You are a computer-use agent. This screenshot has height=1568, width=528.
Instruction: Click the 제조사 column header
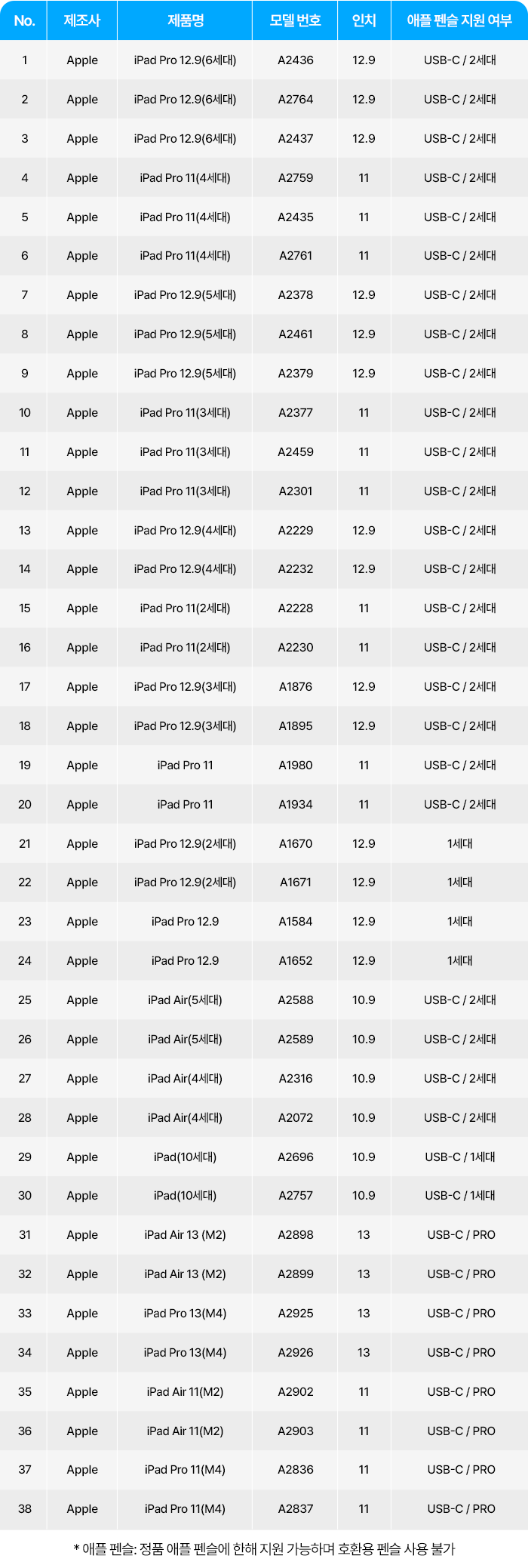tap(82, 20)
